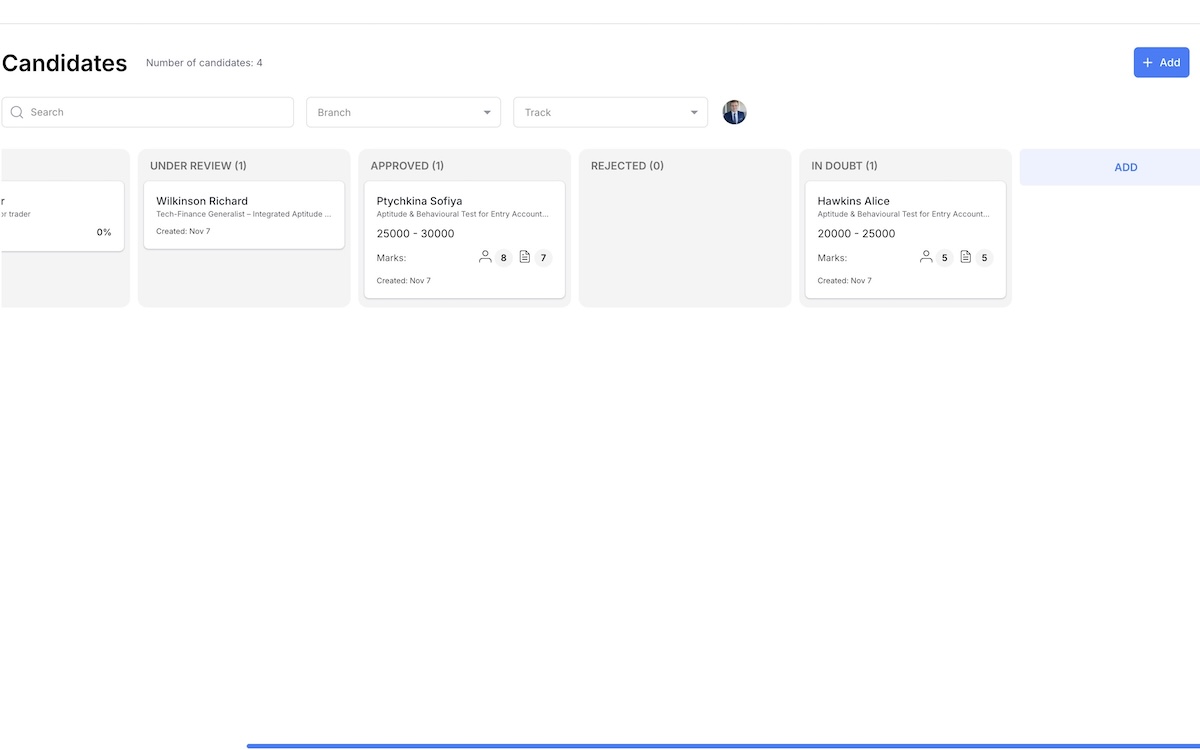The image size is (1200, 750).
Task: Open the Track dropdown
Action: point(610,112)
